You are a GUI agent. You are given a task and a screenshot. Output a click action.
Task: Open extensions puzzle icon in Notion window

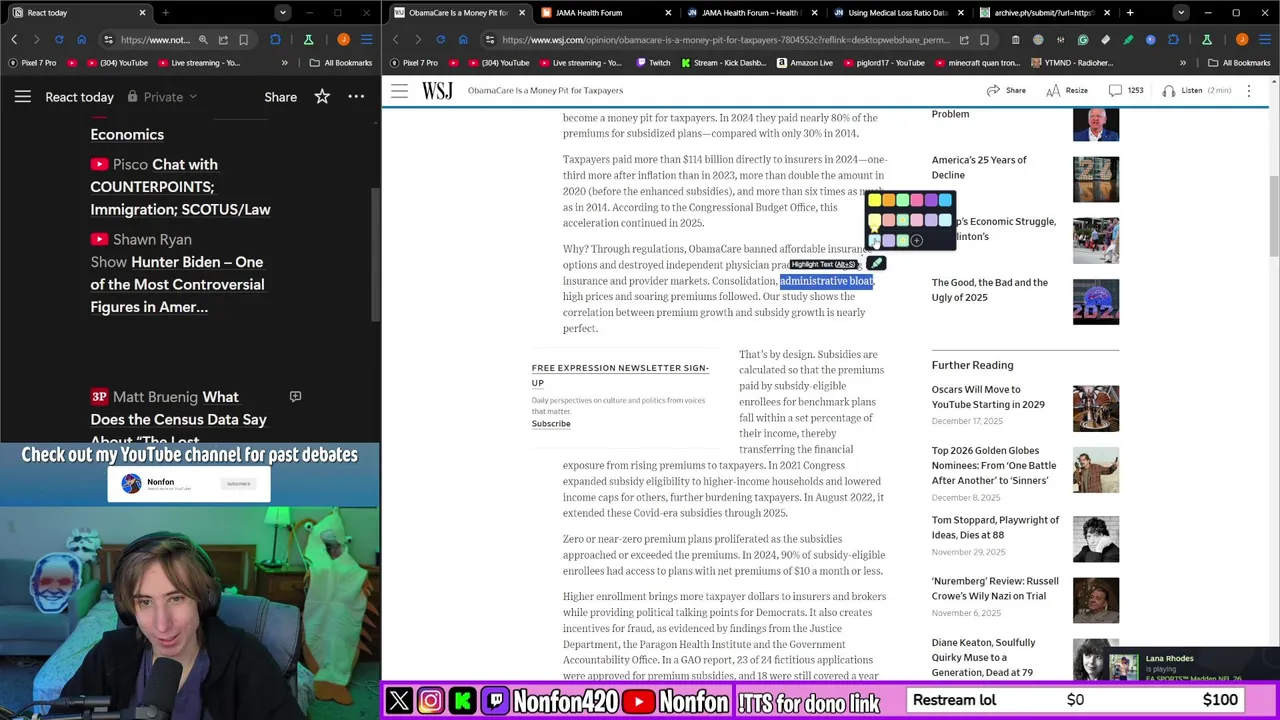[275, 40]
